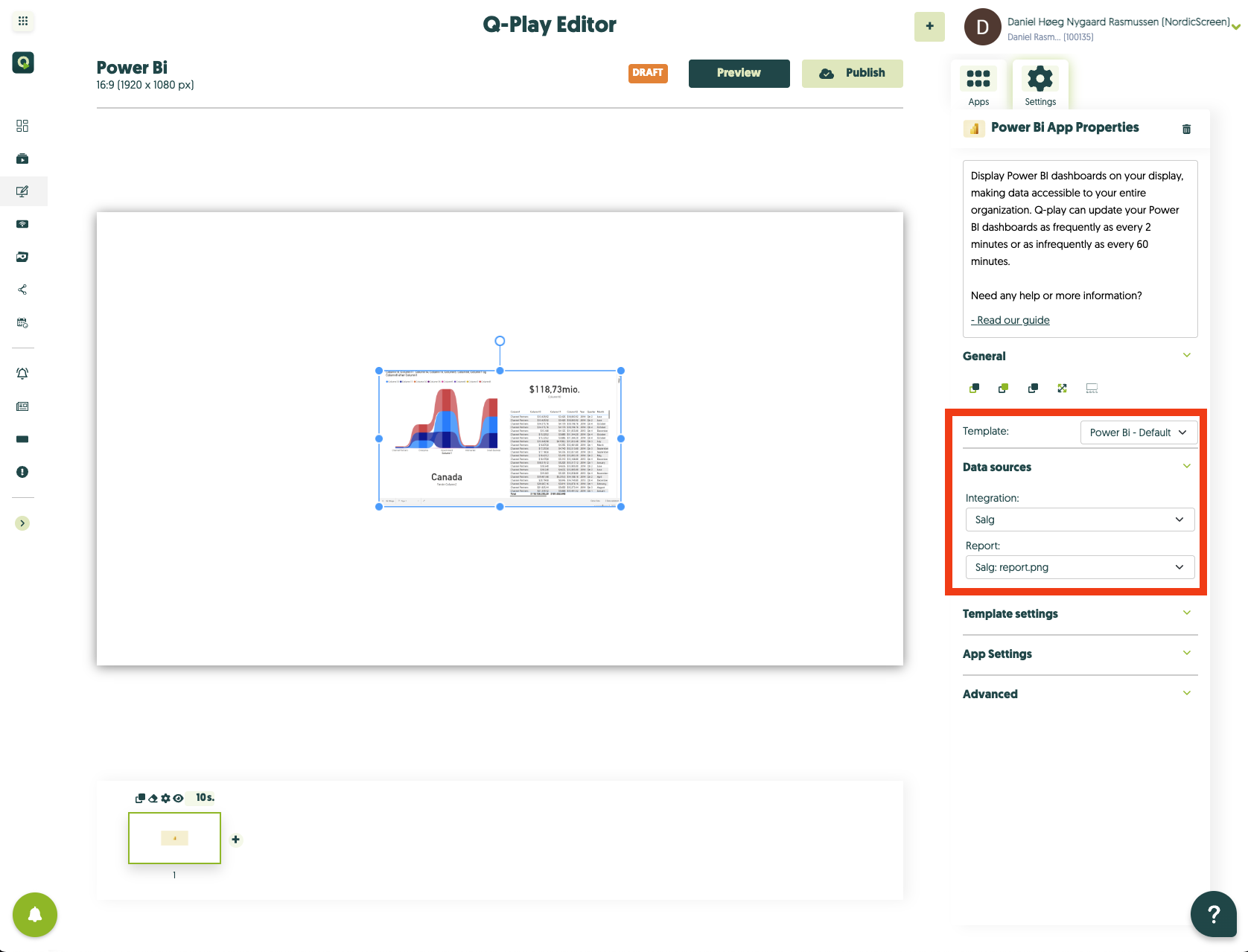Click the Q-Play logo in sidebar
This screenshot has width=1248, height=952.
23,63
